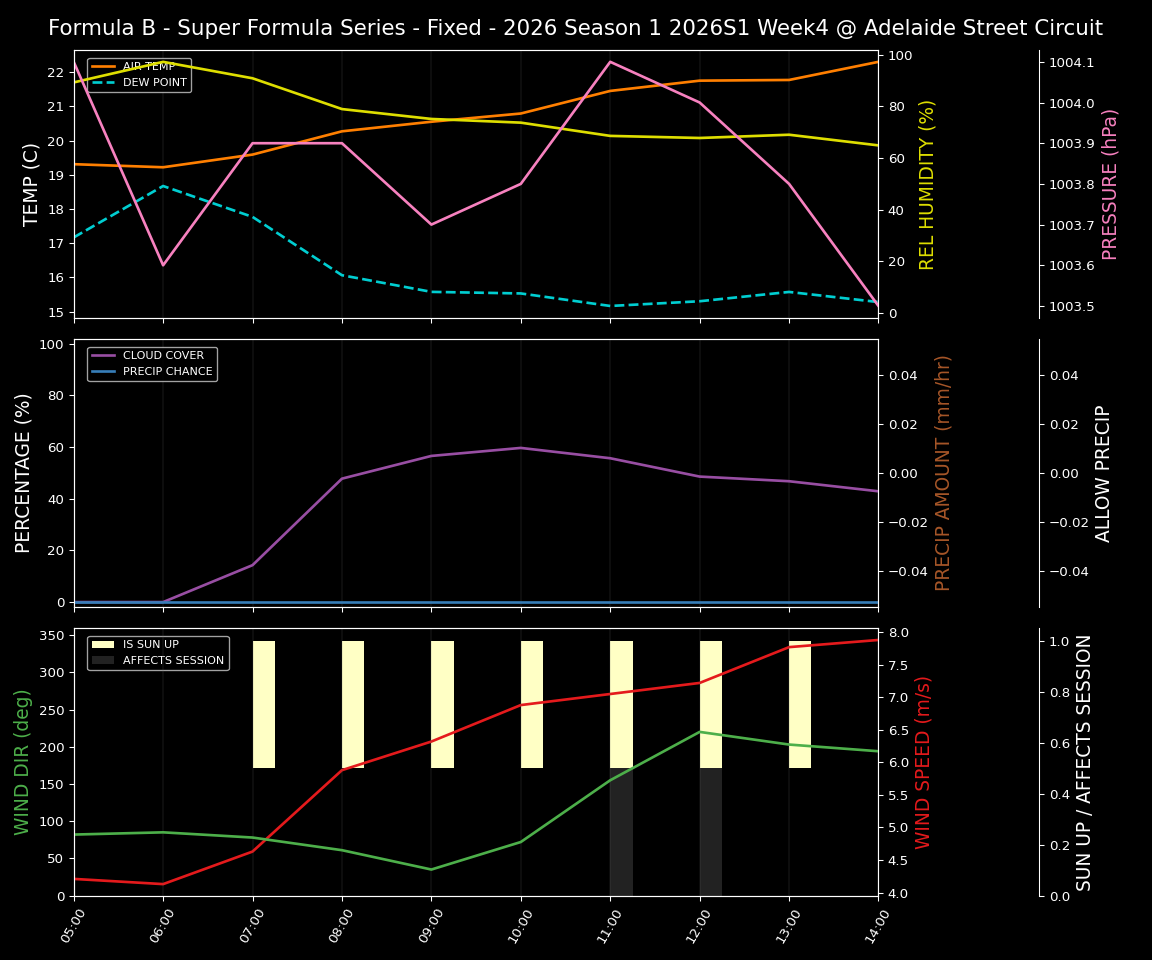The image size is (1152, 960).
Task: Click the yellow sun-up bar above 07:00
Action: (x=263, y=700)
